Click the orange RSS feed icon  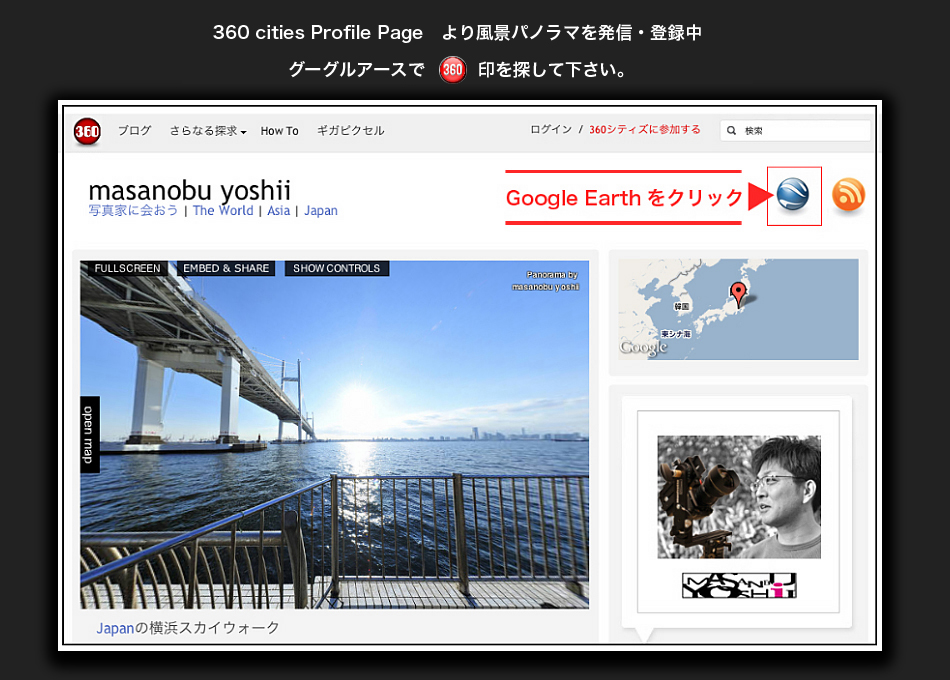click(848, 195)
